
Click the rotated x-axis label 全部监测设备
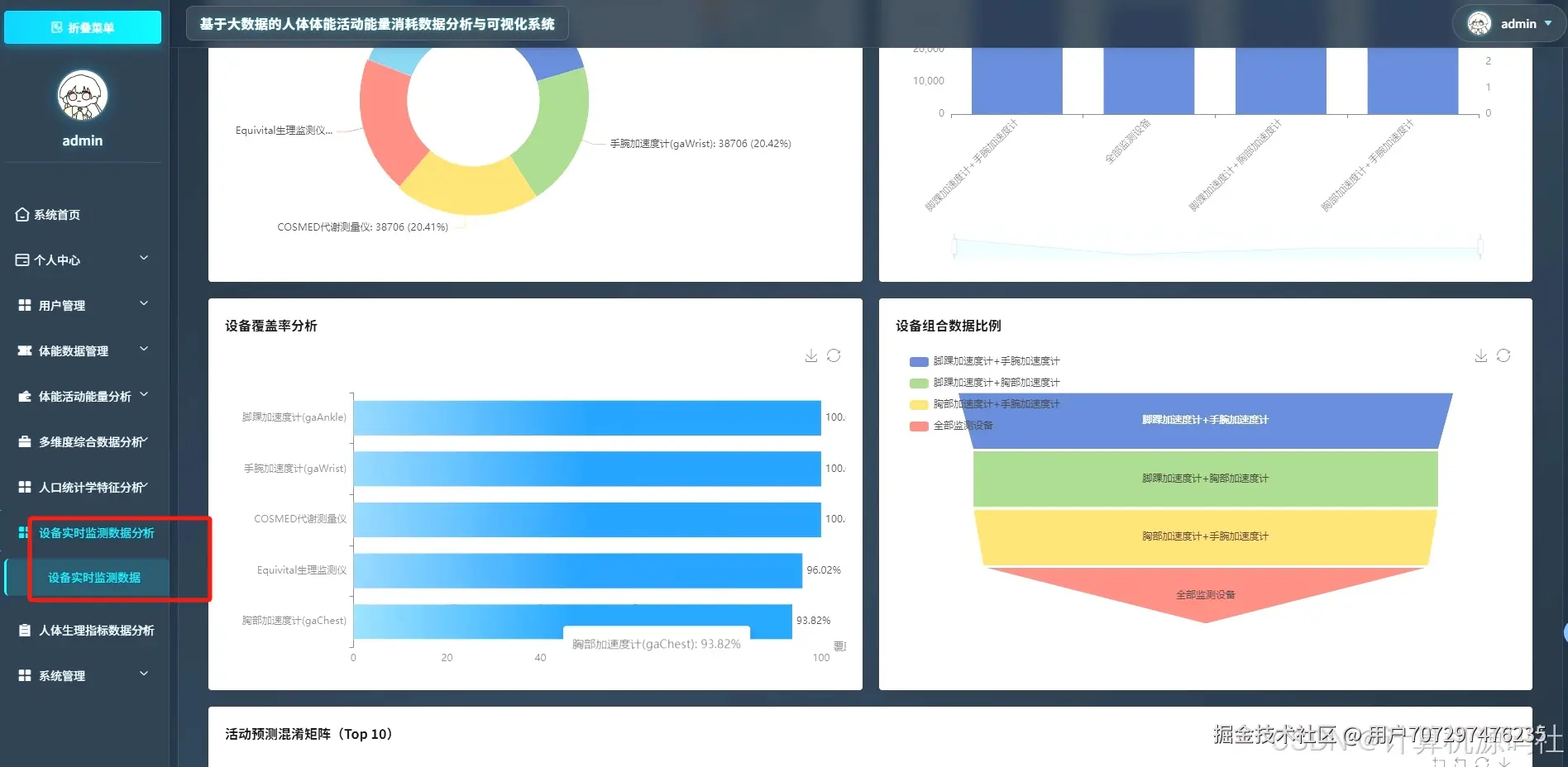(1127, 141)
